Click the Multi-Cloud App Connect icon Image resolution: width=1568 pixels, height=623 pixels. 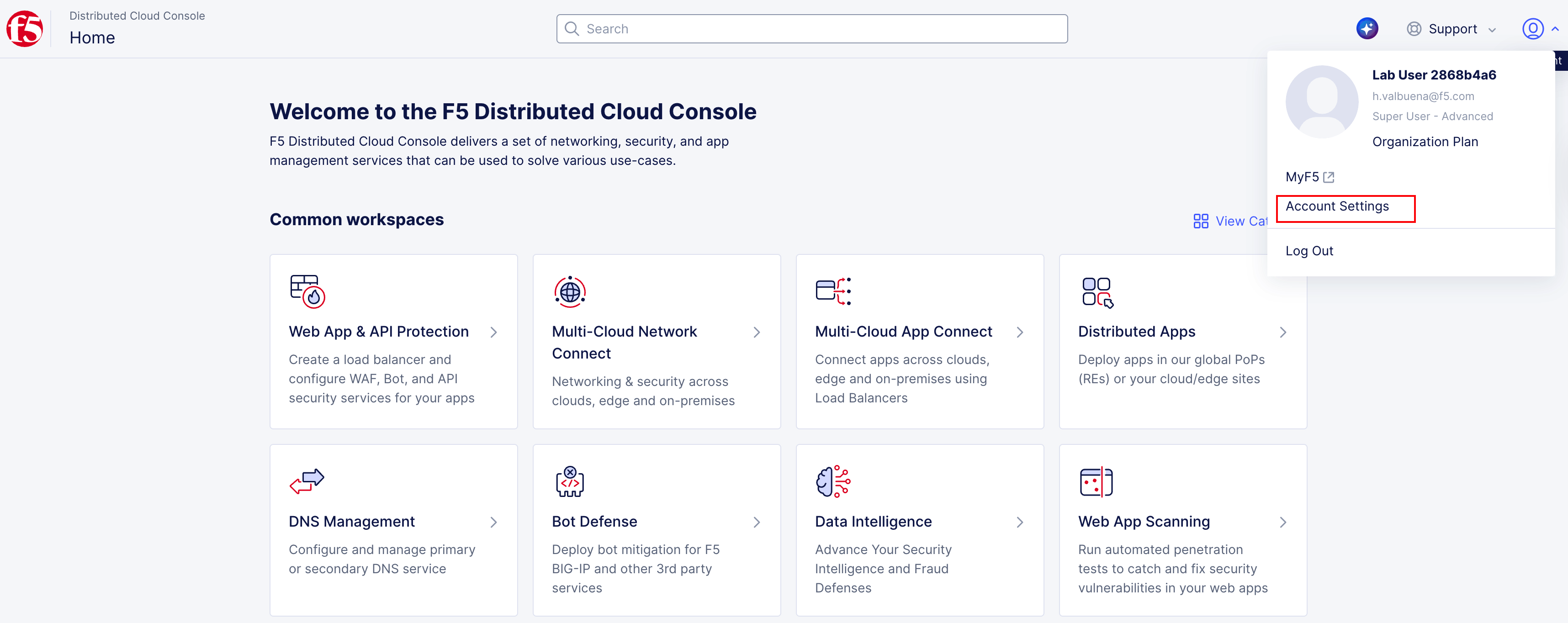coord(833,291)
